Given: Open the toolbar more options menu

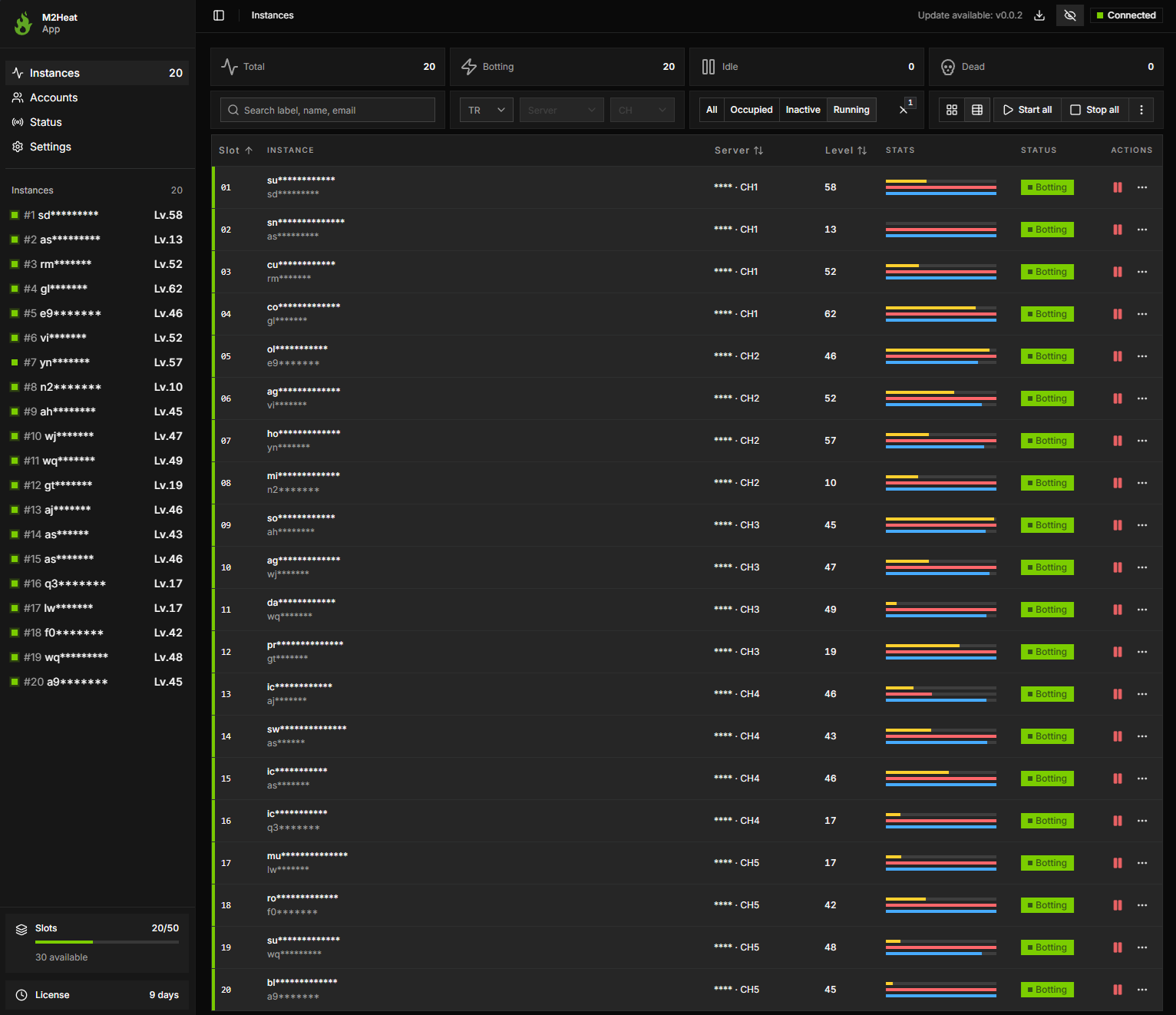Looking at the screenshot, I should (1141, 110).
